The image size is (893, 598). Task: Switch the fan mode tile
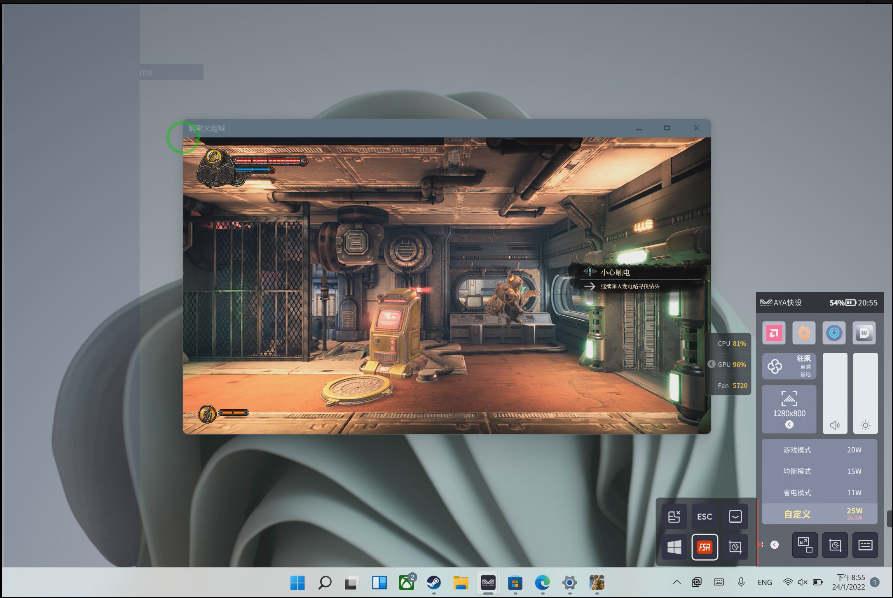point(789,366)
